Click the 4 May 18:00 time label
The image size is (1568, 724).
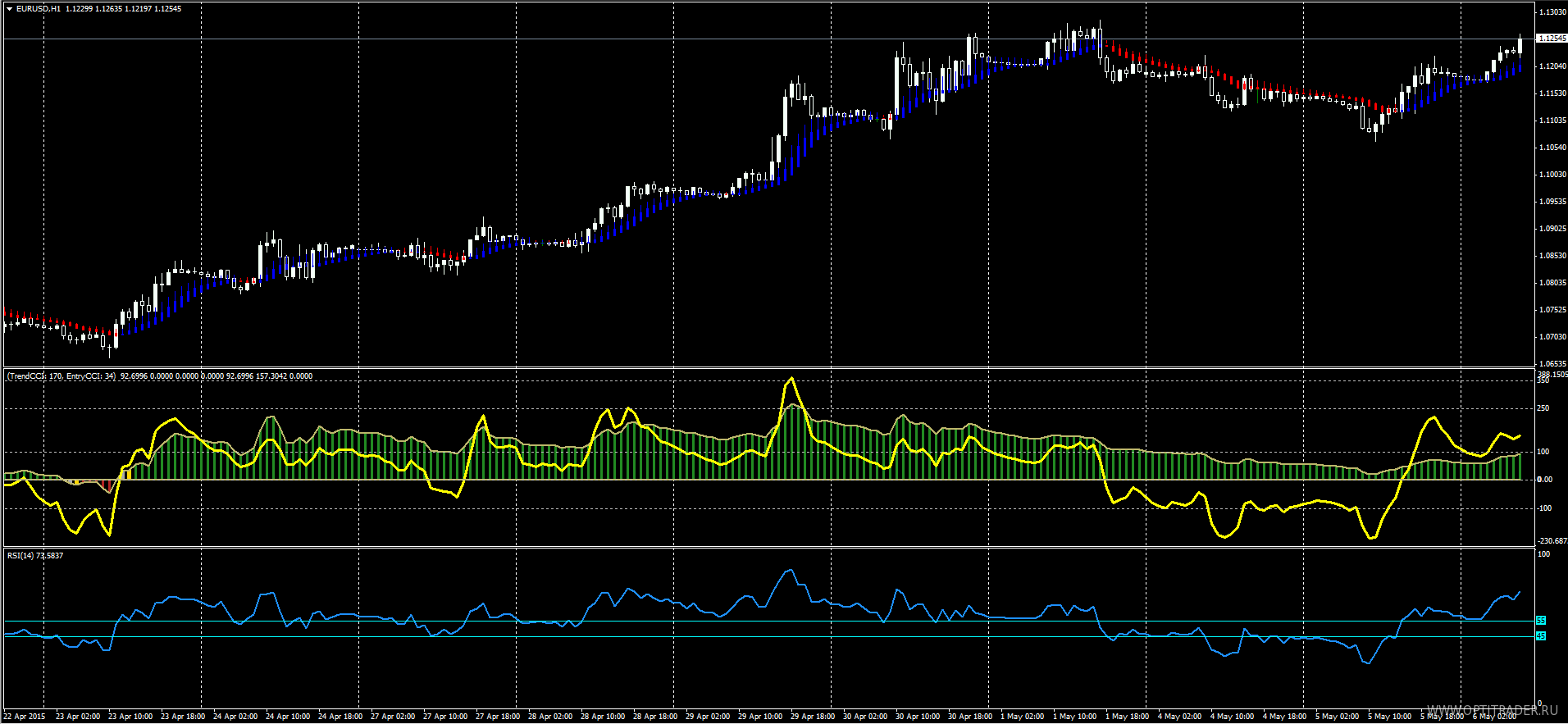[1285, 717]
